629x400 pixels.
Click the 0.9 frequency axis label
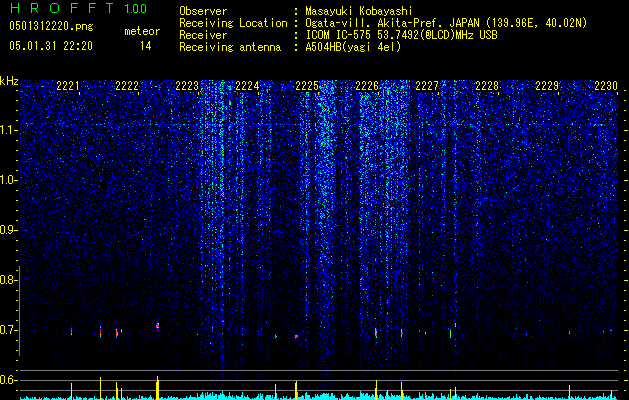(x=9, y=230)
